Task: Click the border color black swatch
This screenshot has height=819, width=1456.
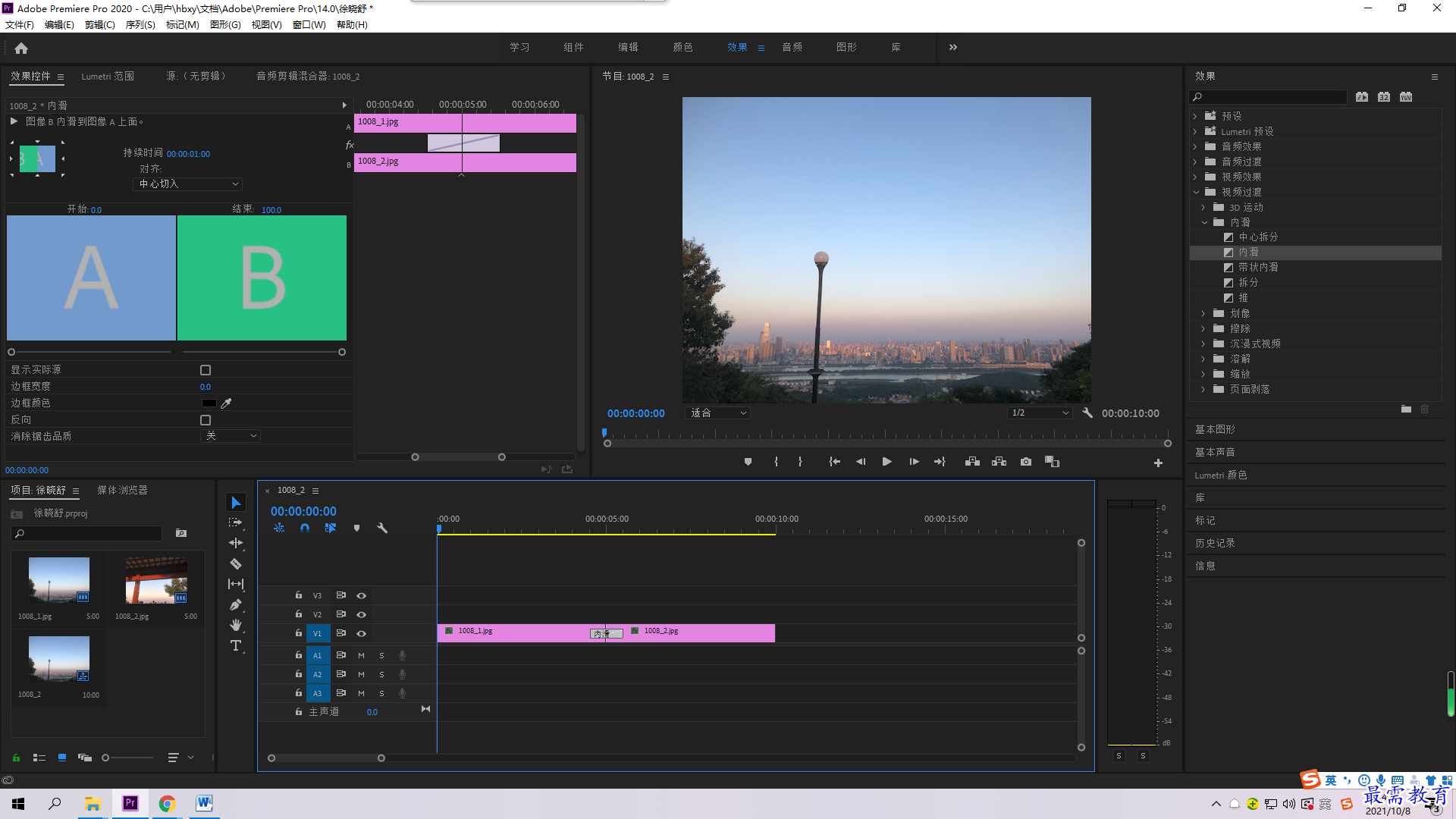Action: [x=209, y=403]
